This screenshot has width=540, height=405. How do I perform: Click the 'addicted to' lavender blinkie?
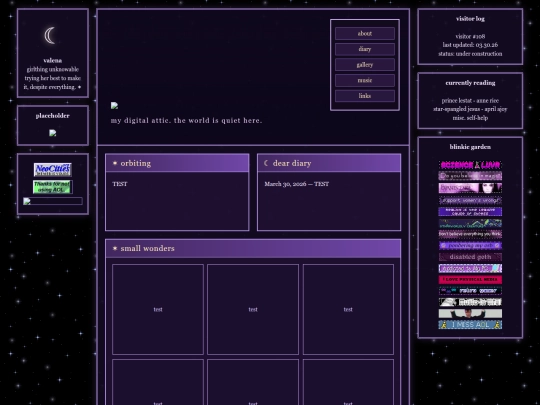coord(470,268)
